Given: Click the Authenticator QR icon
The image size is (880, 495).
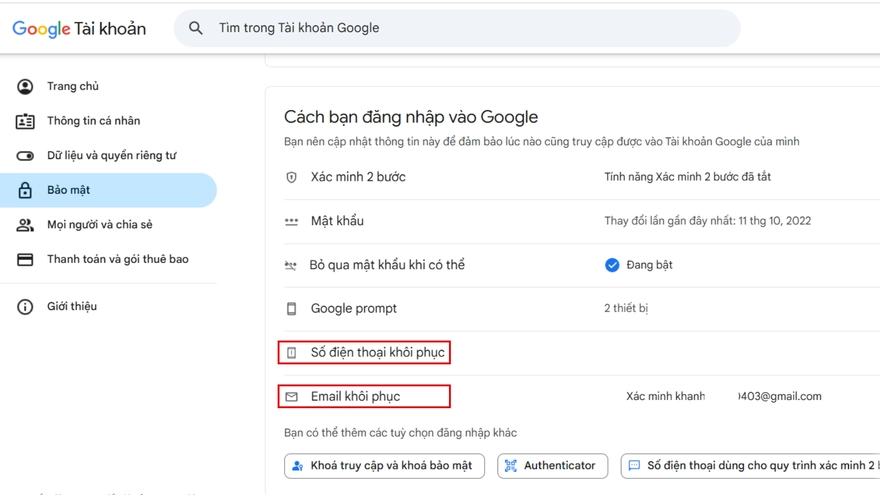Looking at the screenshot, I should (511, 466).
